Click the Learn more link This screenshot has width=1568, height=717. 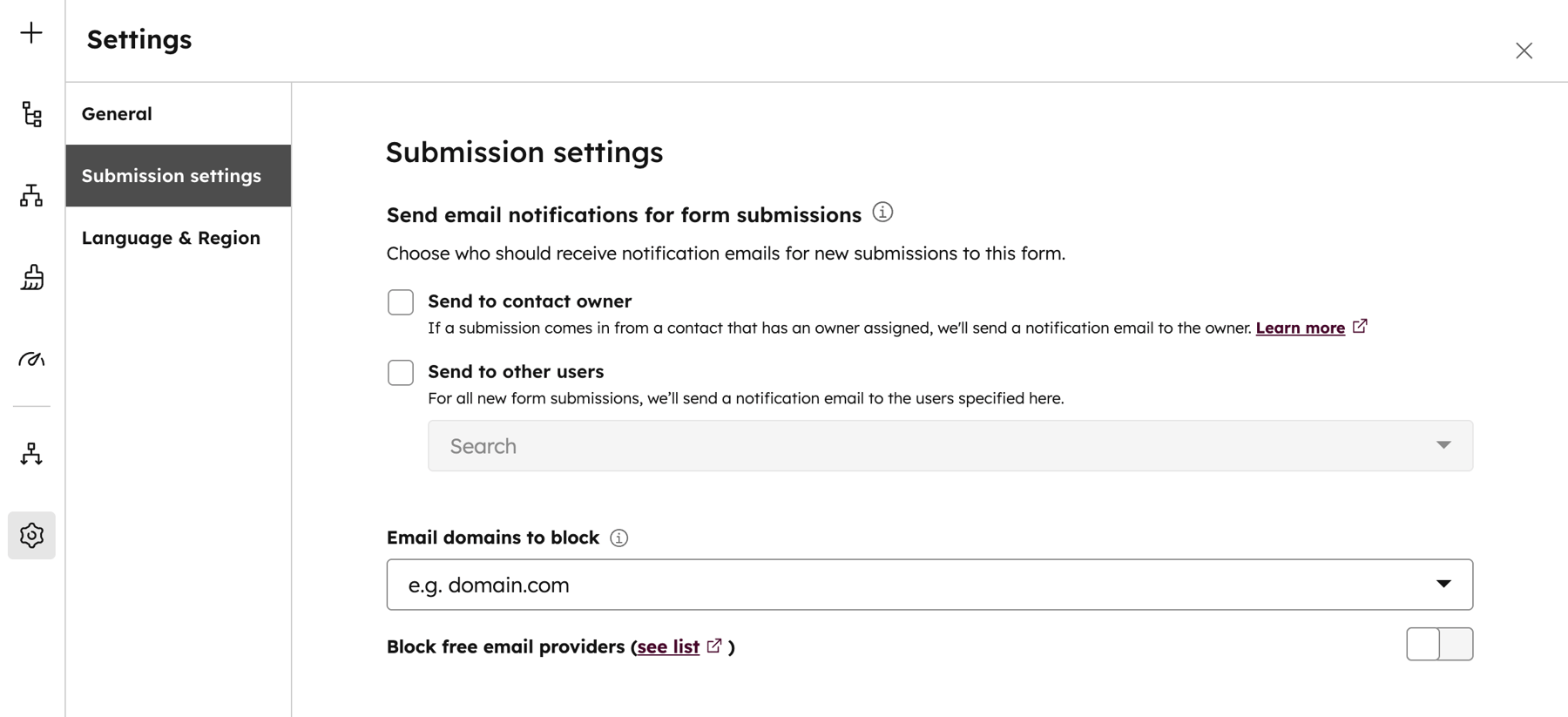coord(1301,328)
